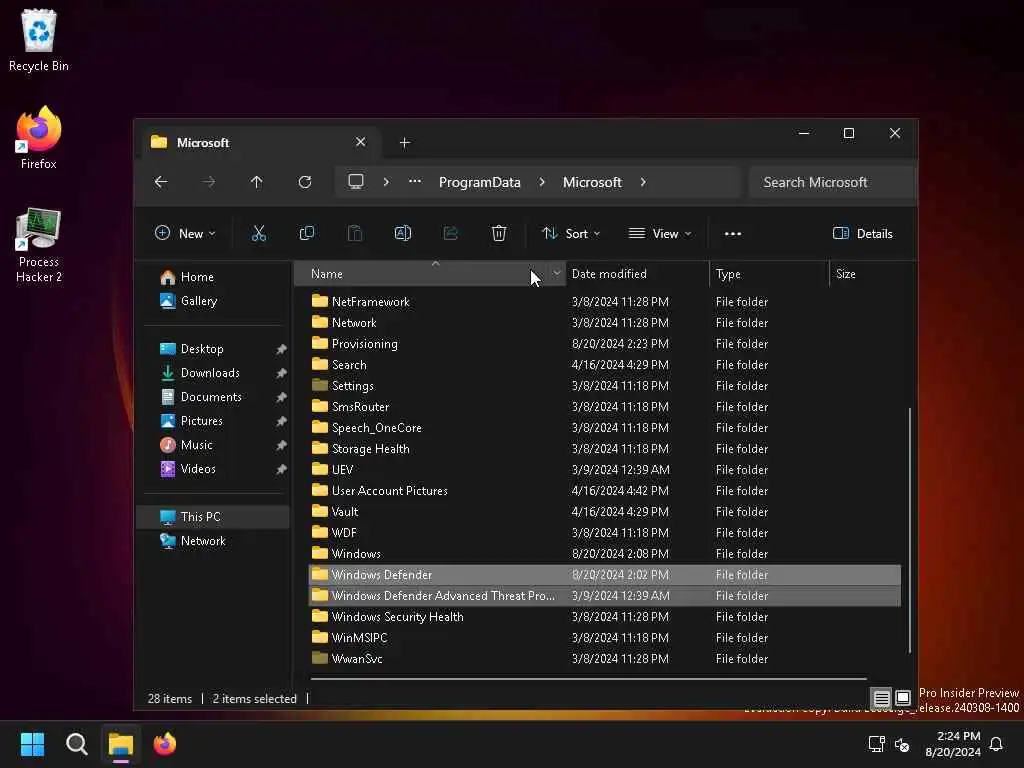Click the Copy icon in toolbar

pyautogui.click(x=306, y=233)
